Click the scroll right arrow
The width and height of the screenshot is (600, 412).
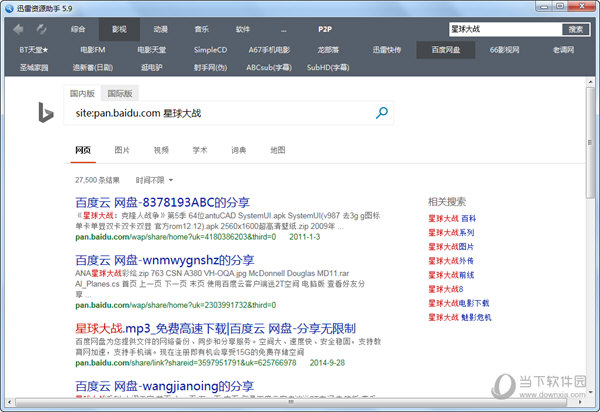[580, 402]
